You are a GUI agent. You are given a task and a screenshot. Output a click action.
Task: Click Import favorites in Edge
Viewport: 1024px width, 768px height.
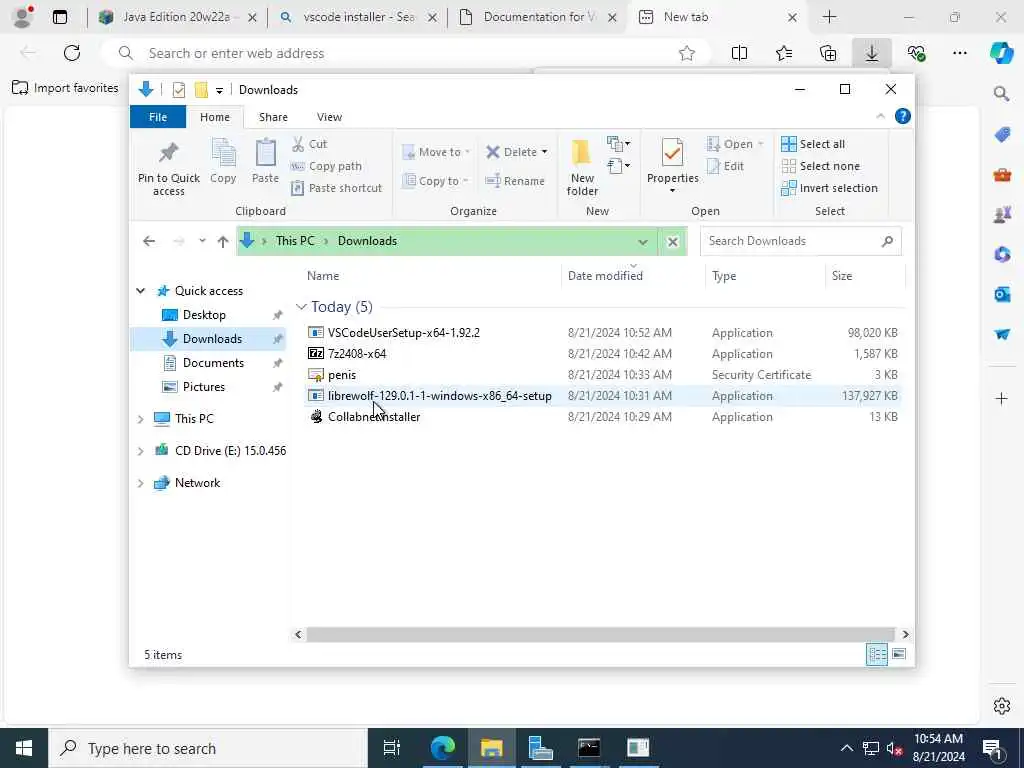(65, 88)
